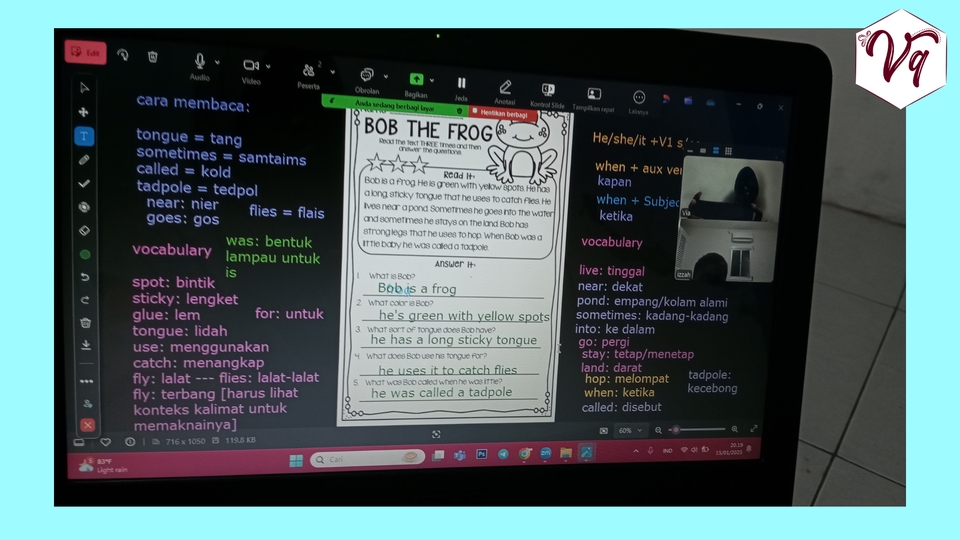960x540 pixels.
Task: Open File Explorer folder in taskbar
Action: 566,453
